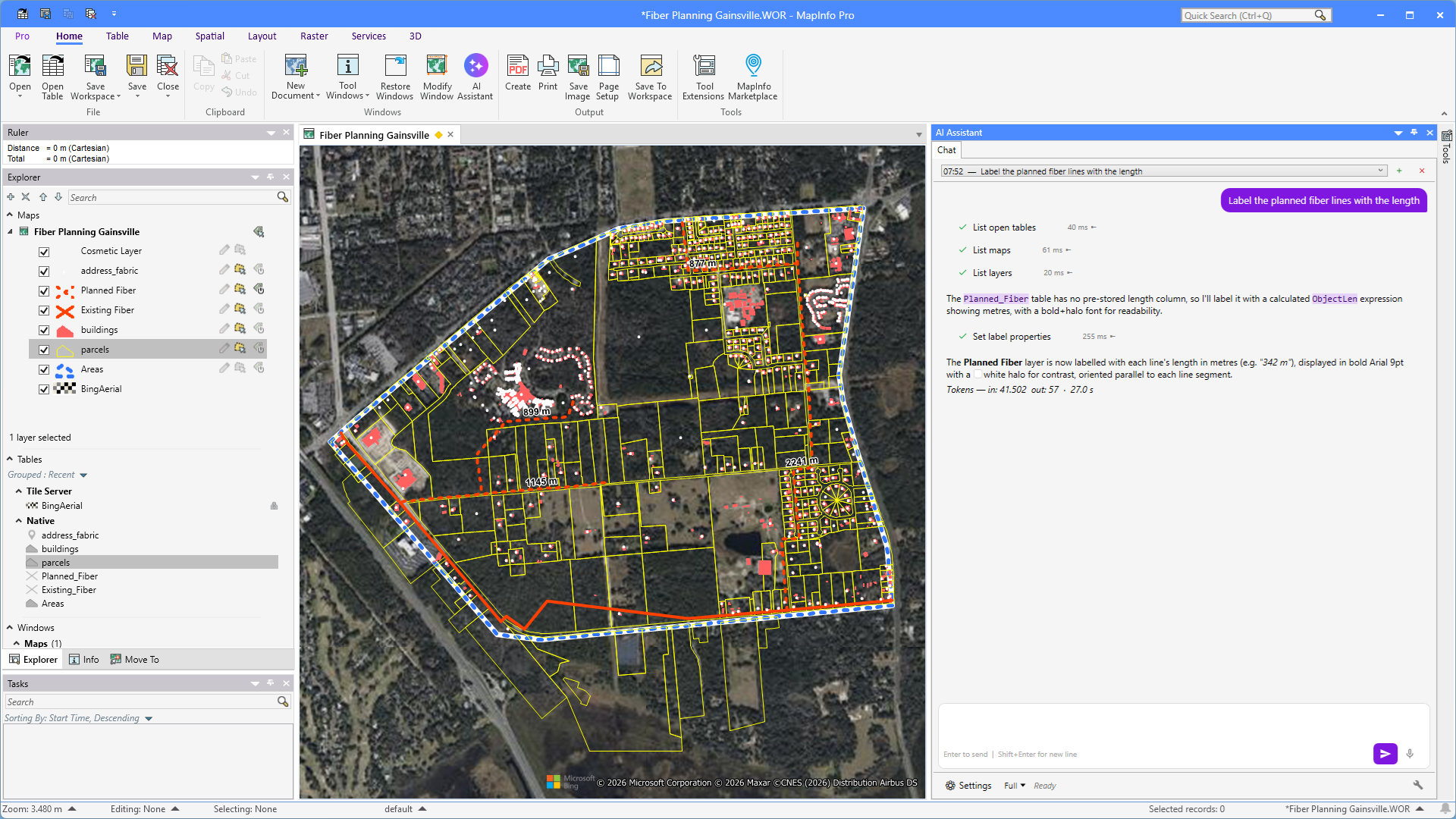Click the Tasks search magnifier icon
The image size is (1456, 819).
tap(283, 702)
